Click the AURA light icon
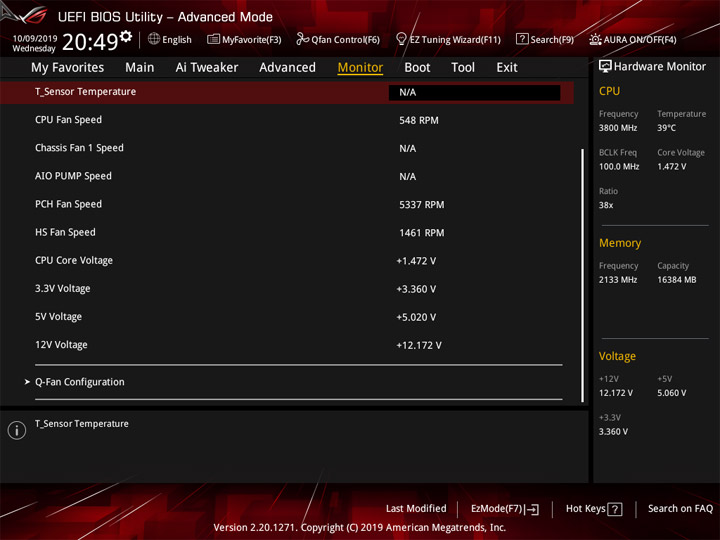This screenshot has height=540, width=720. point(595,39)
